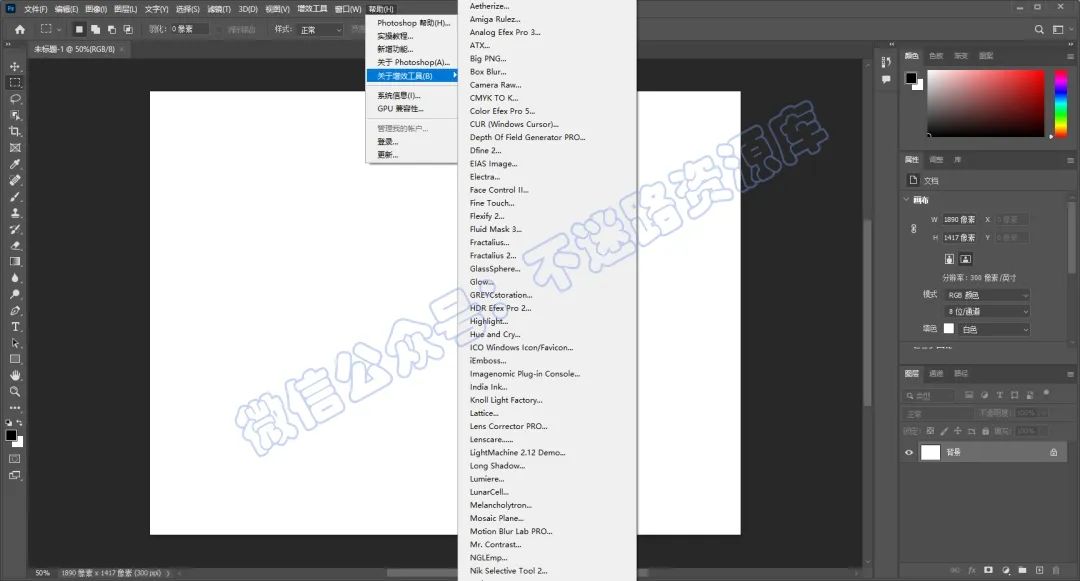Open the Color panel flyout menu
The height and width of the screenshot is (581, 1080).
(x=1070, y=56)
